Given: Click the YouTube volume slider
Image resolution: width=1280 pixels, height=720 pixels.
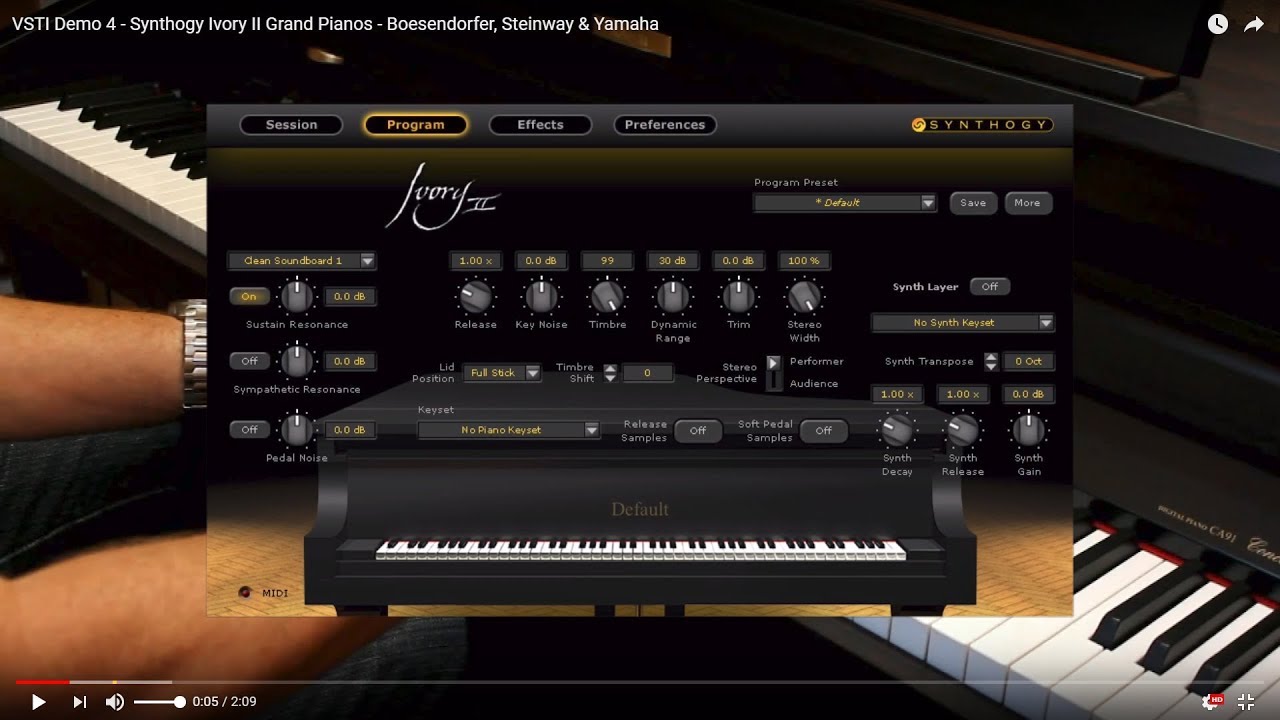Looking at the screenshot, I should click(160, 702).
